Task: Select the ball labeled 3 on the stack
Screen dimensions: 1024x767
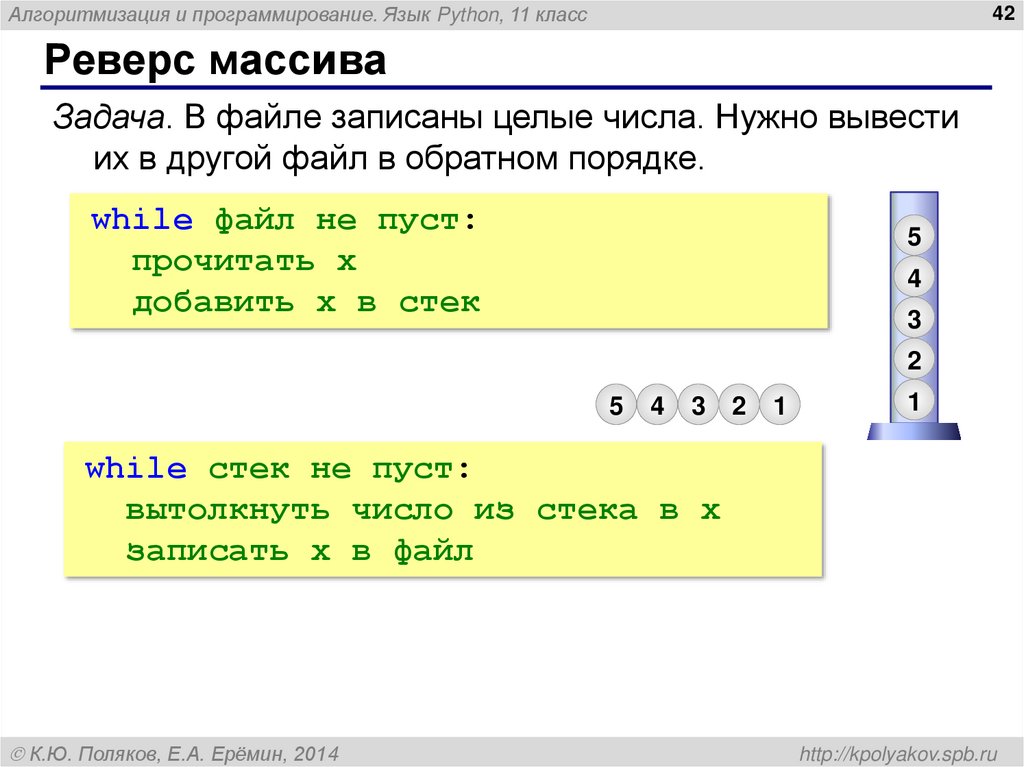Action: pyautogui.click(x=914, y=318)
